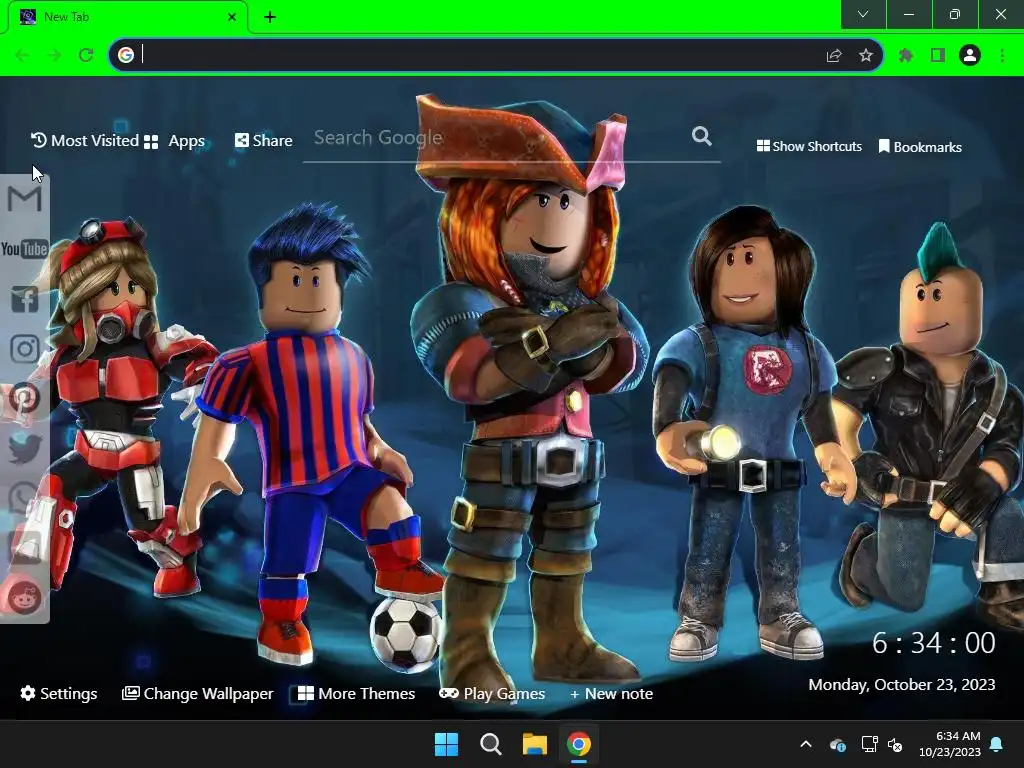The width and height of the screenshot is (1024, 768).
Task: Click Play Games
Action: tap(492, 694)
